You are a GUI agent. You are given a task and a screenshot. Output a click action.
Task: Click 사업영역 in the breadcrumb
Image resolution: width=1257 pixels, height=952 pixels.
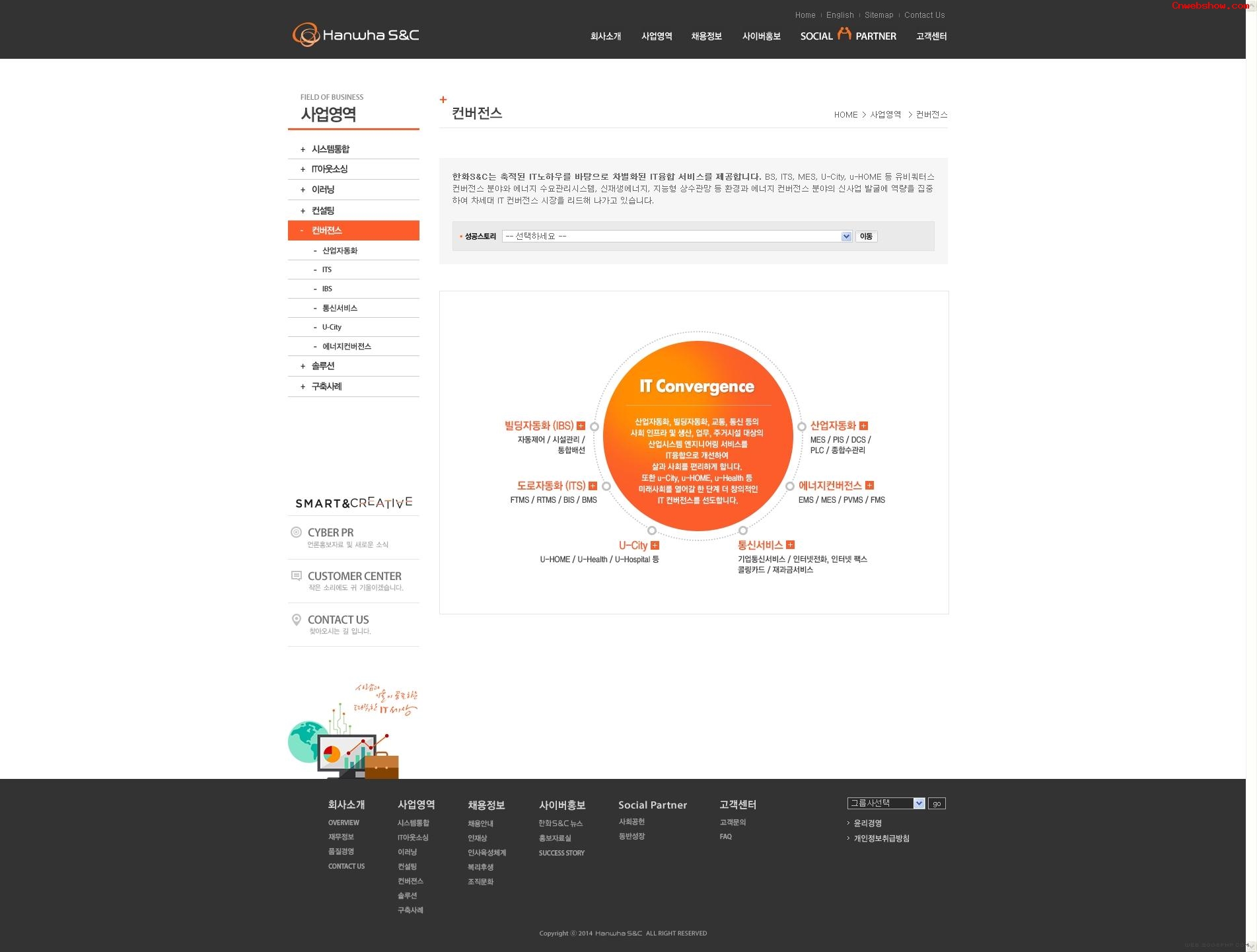coord(886,115)
